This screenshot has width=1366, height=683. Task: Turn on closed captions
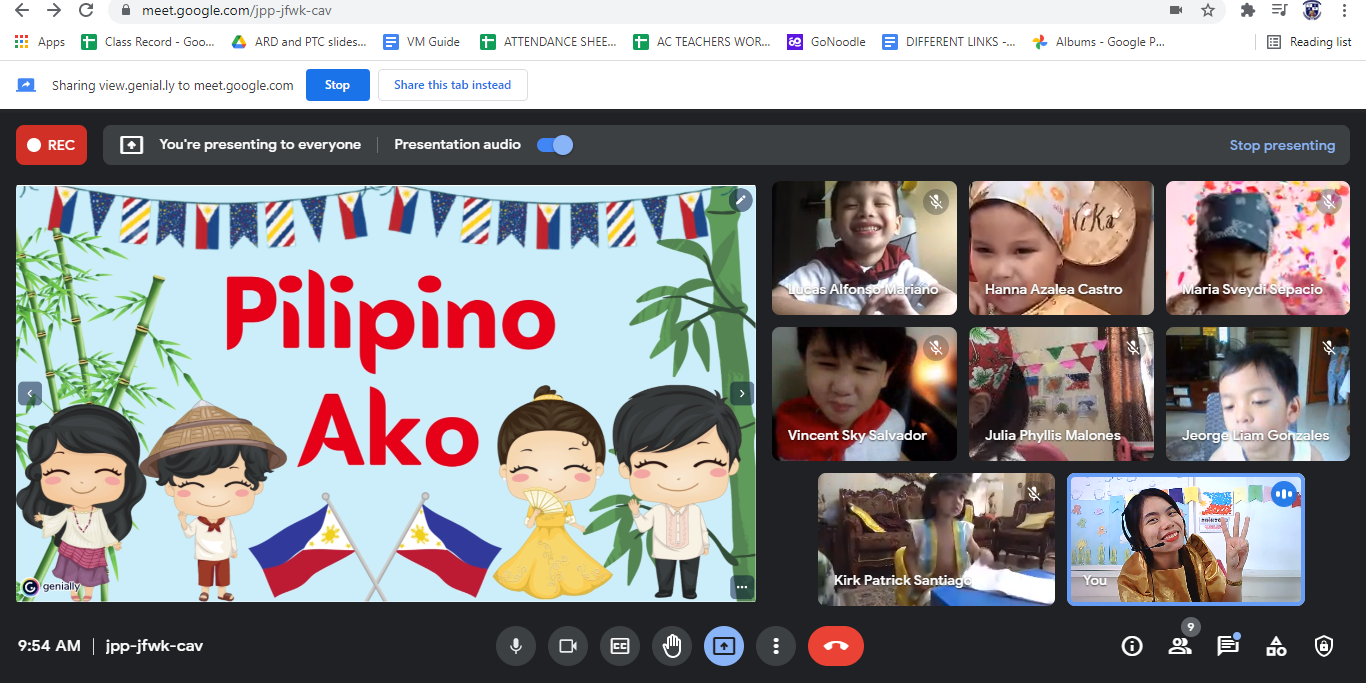coord(620,646)
